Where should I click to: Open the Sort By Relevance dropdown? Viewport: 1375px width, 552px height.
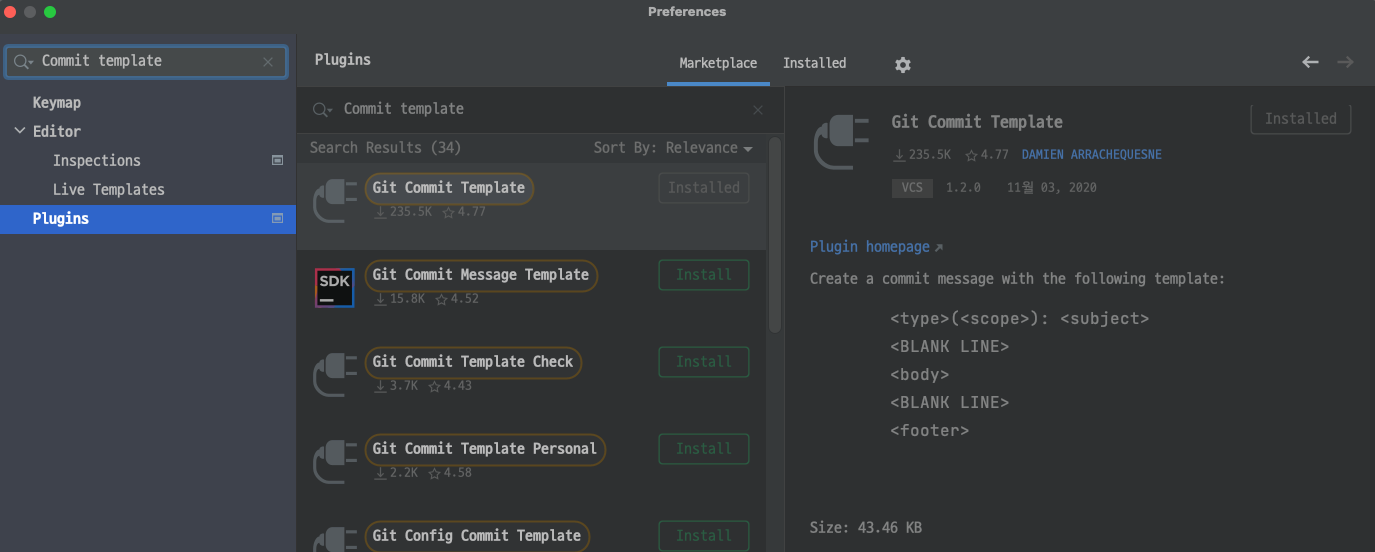[673, 148]
